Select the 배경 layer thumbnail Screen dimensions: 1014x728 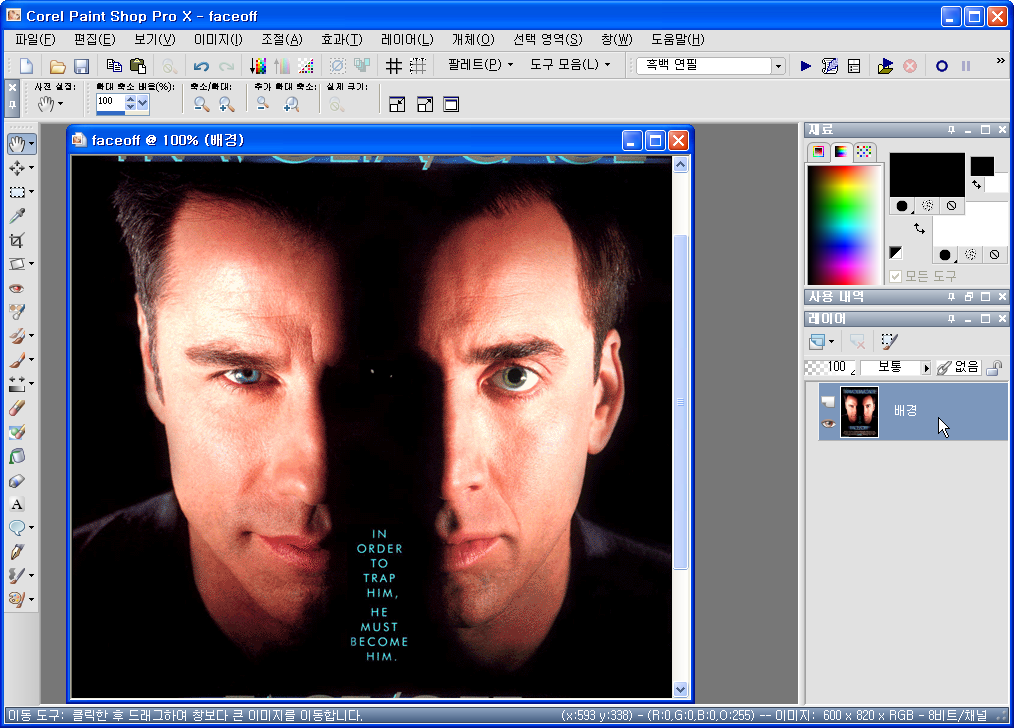pos(859,412)
